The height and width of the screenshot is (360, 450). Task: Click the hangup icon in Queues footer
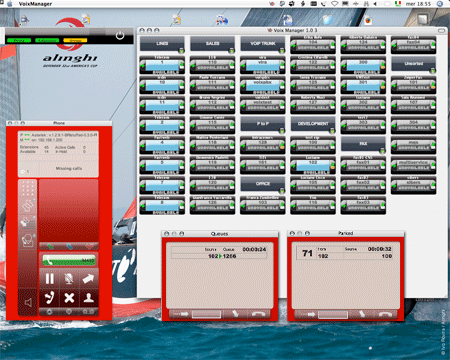point(258,314)
